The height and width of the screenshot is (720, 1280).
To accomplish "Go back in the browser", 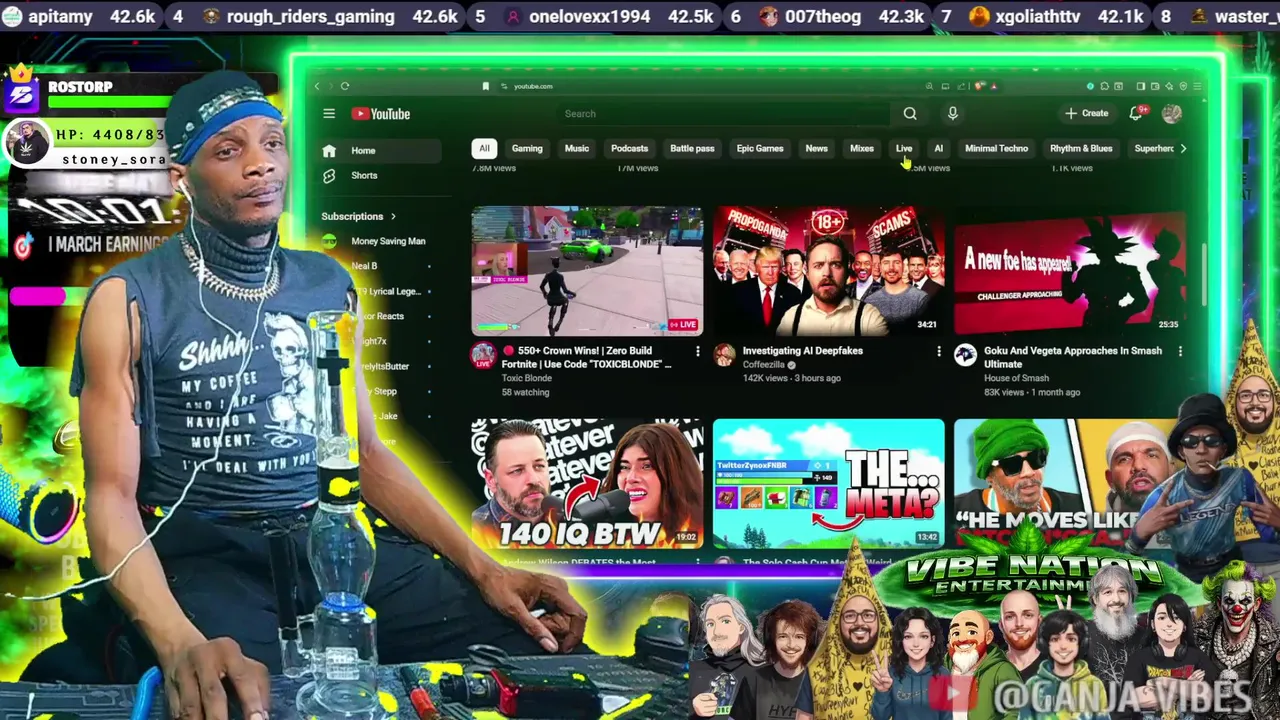I will pyautogui.click(x=317, y=86).
